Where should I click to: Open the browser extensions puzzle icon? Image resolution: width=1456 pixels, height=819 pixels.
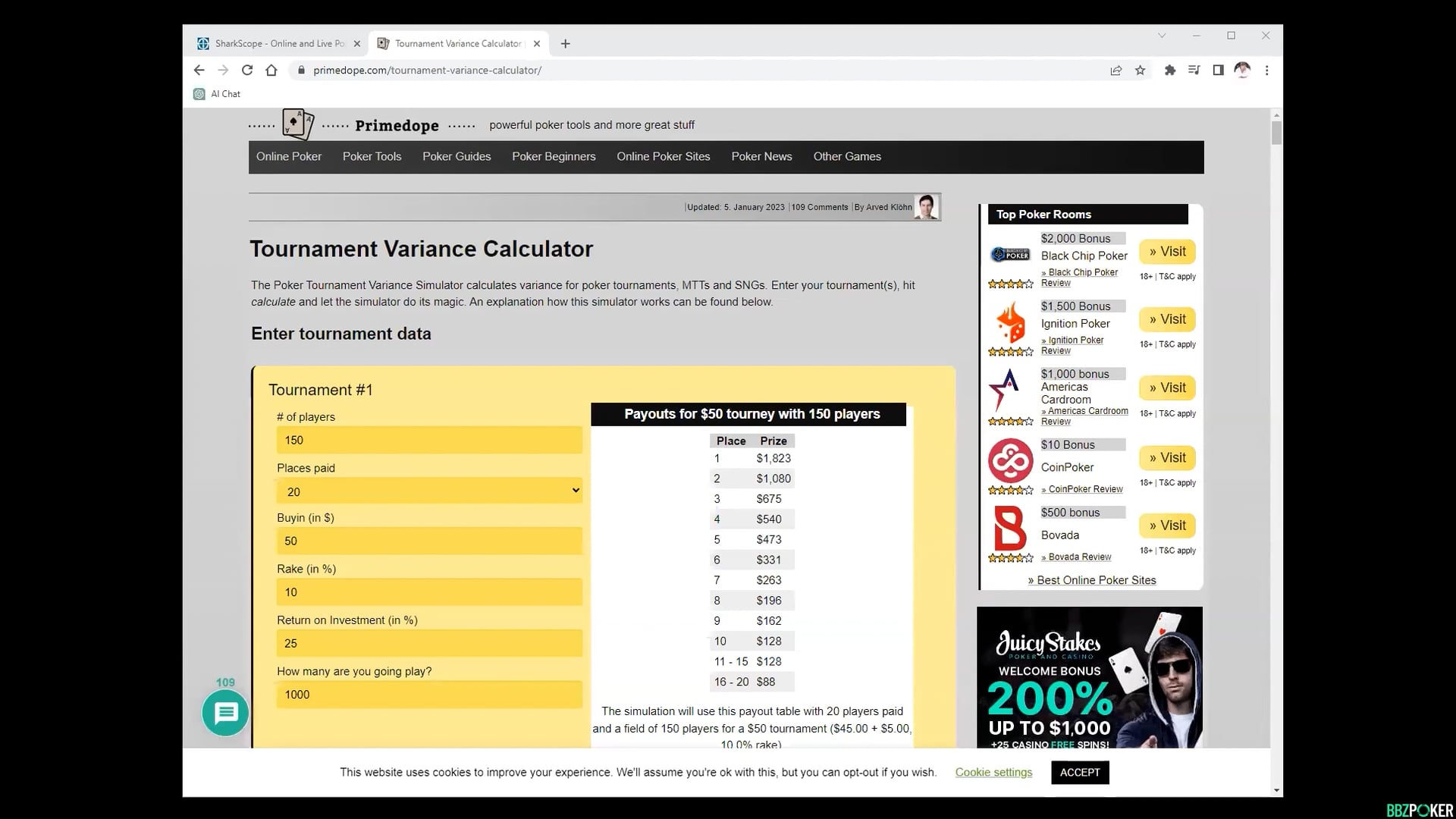[x=1170, y=70]
